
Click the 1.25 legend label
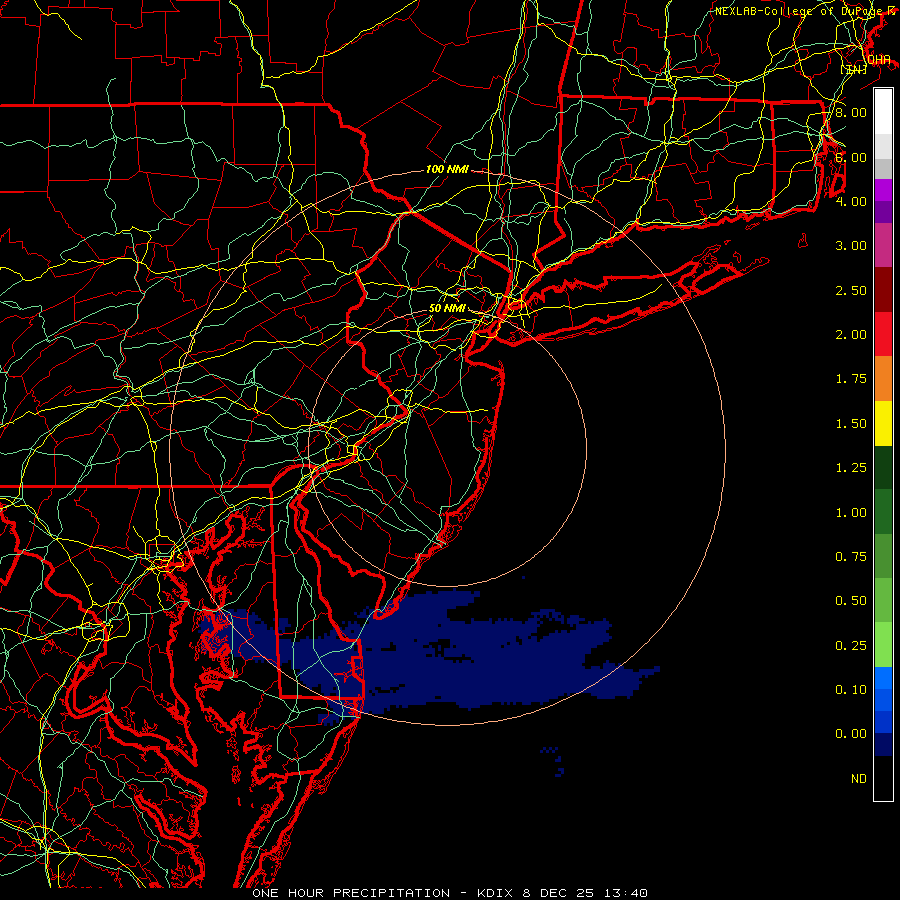point(851,468)
